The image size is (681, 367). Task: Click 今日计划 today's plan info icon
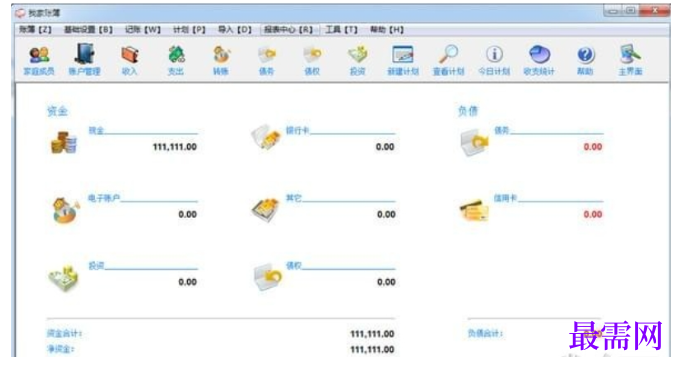pos(494,60)
